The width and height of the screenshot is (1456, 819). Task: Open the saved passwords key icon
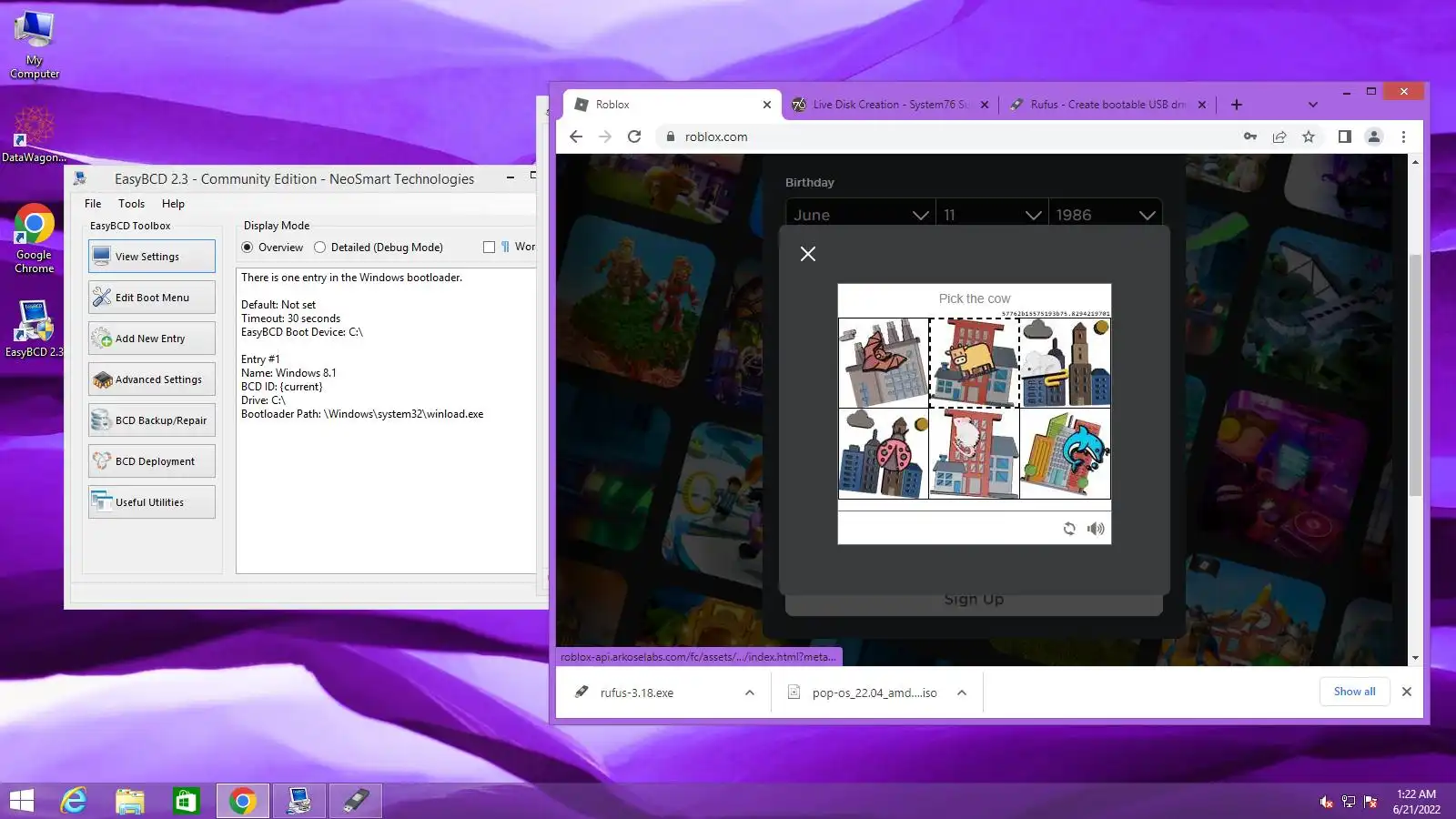[x=1250, y=136]
